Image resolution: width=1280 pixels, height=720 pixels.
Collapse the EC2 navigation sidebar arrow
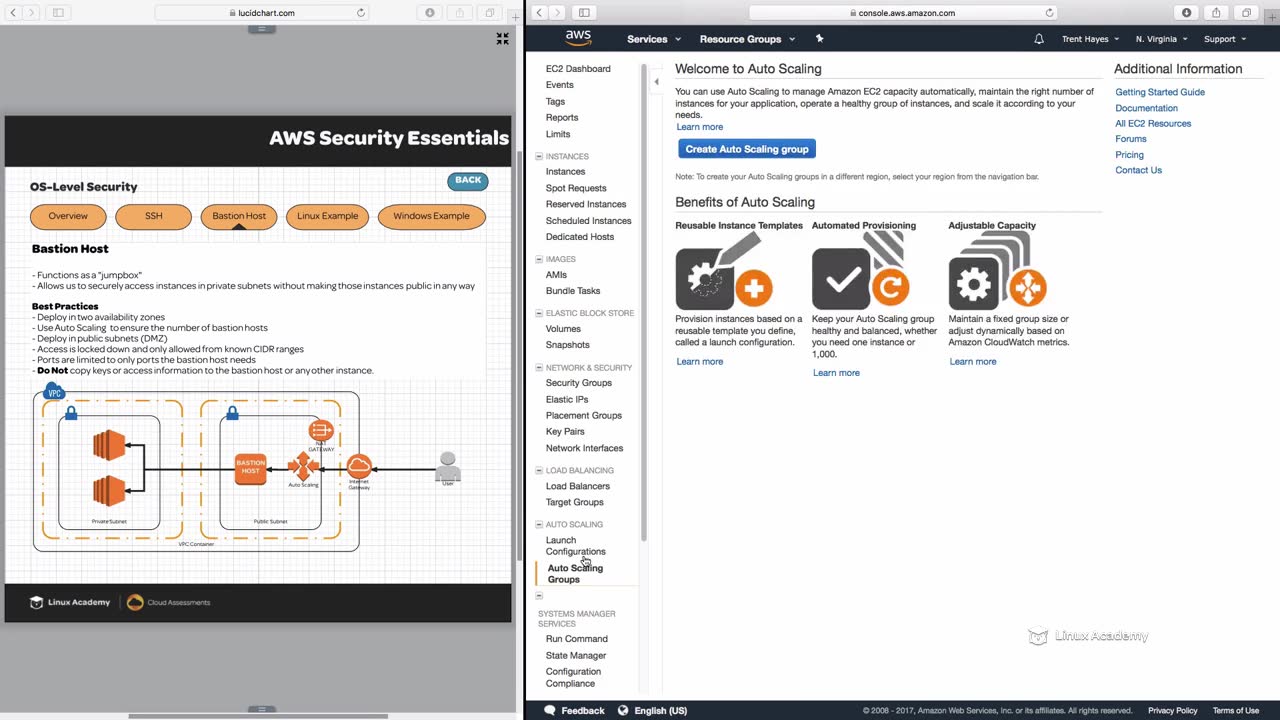(x=656, y=82)
